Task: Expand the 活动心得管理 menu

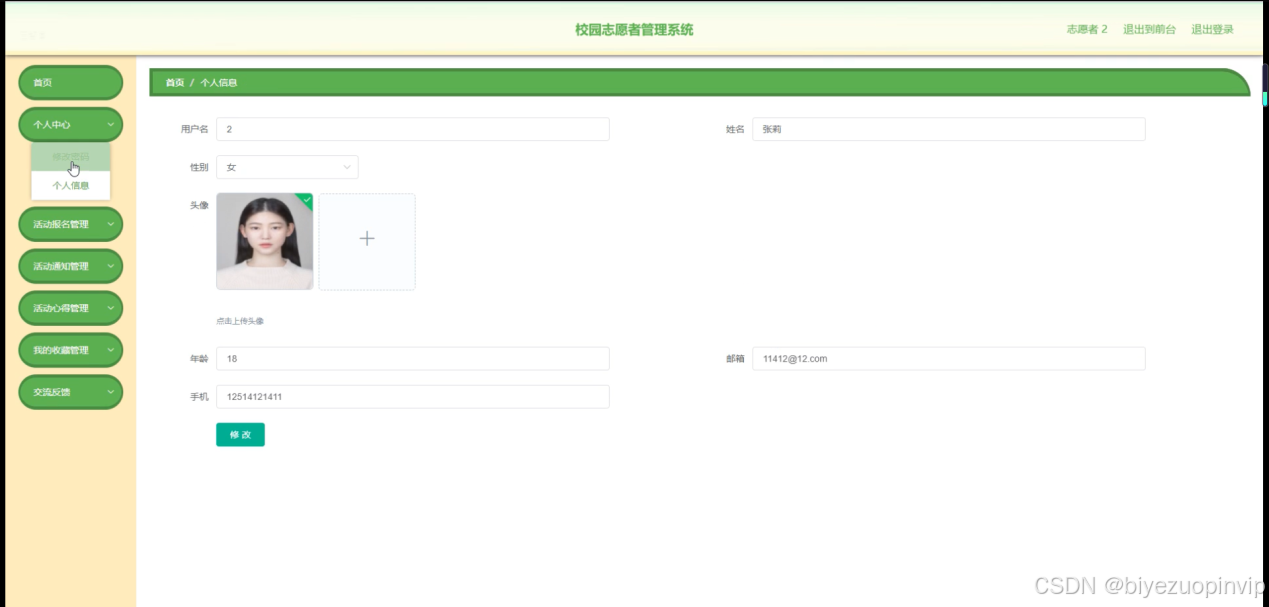Action: click(x=70, y=309)
